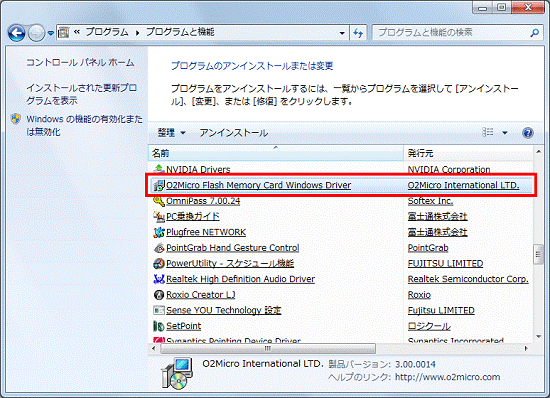
Task: Click the OmniPass key icon
Action: [159, 201]
